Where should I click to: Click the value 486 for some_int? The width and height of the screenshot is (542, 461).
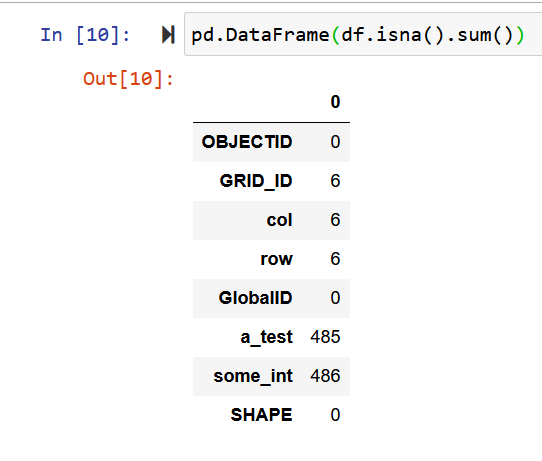click(325, 376)
